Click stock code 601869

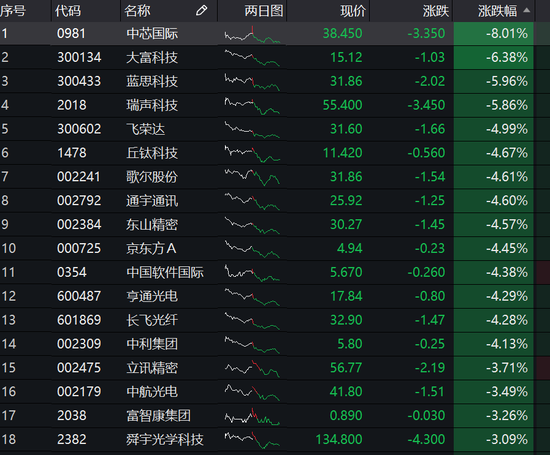click(x=79, y=320)
